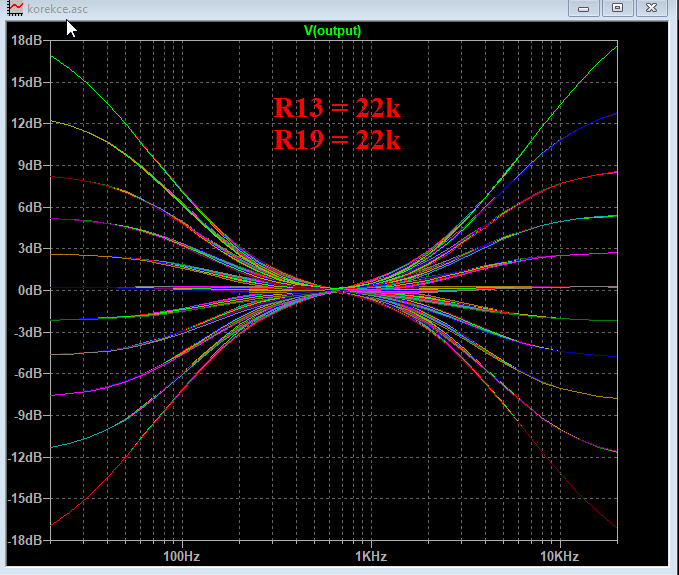679x575 pixels.
Task: Click the 9dB axis label
Action: pyautogui.click(x=30, y=165)
